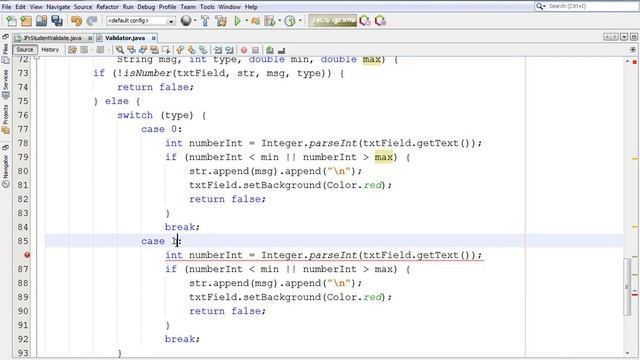Maximize the editor window button

pos(633,37)
